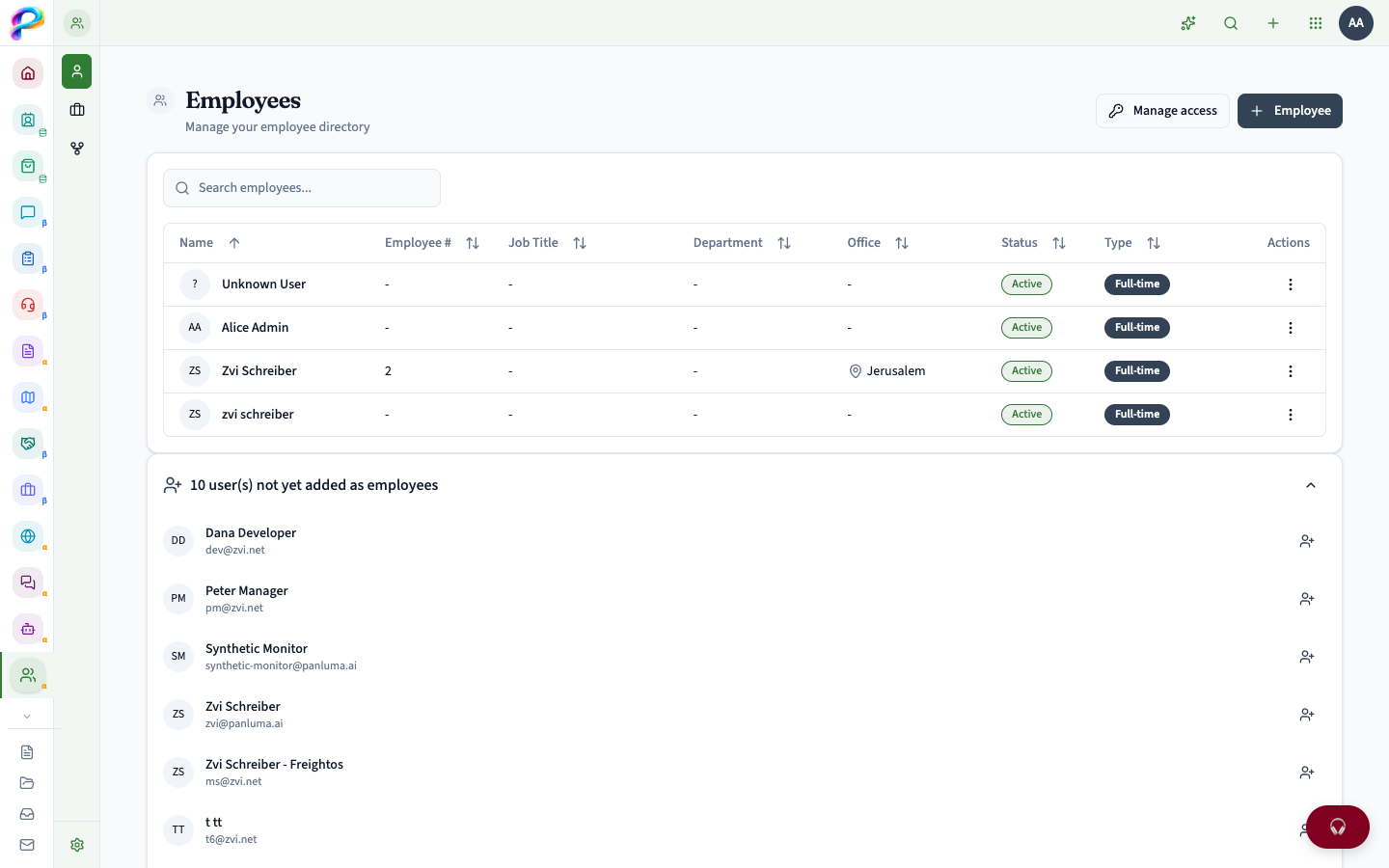This screenshot has width=1389, height=868.
Task: Click the floating headset chat bubble
Action: point(1337,827)
